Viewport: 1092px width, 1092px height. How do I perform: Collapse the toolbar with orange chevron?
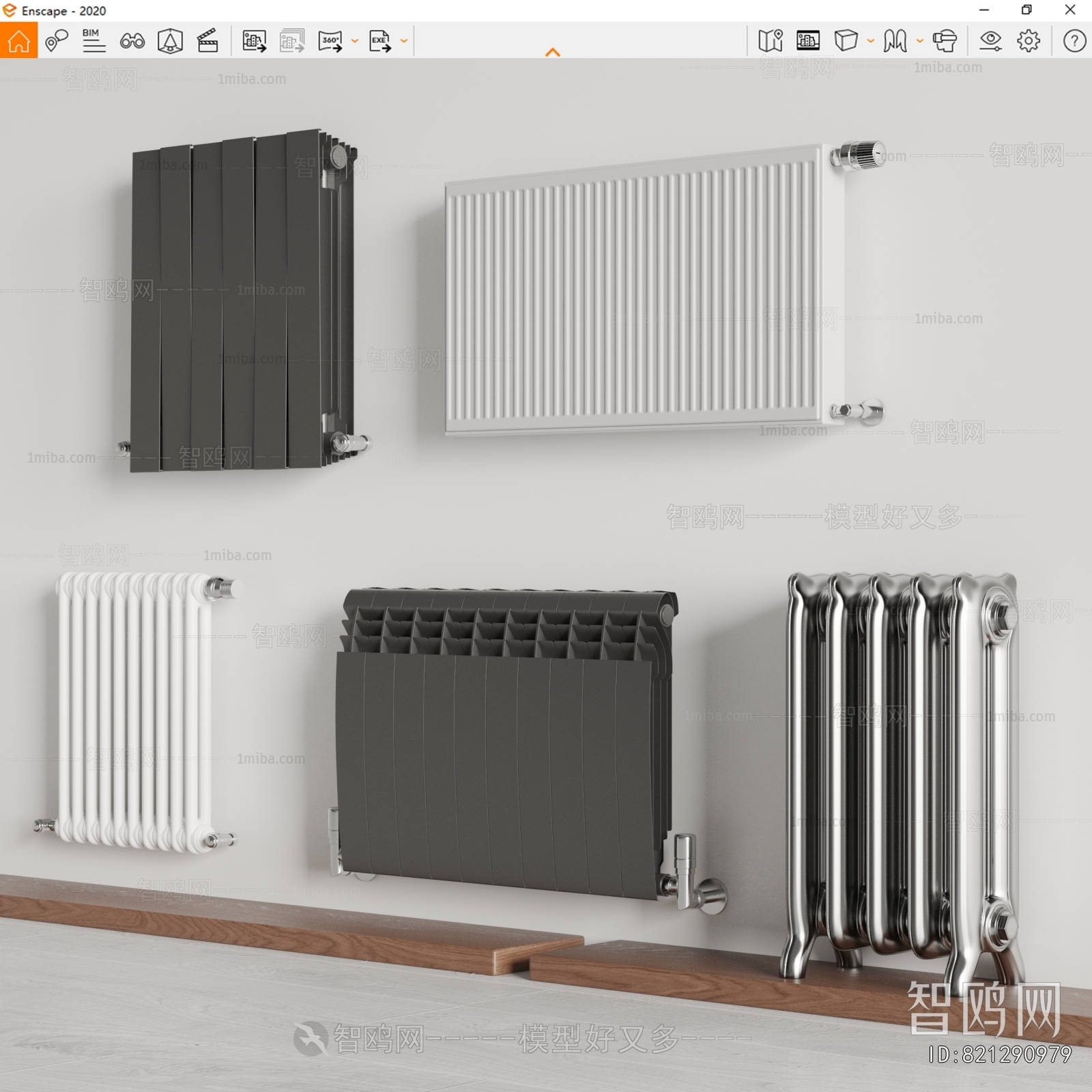coord(553,52)
